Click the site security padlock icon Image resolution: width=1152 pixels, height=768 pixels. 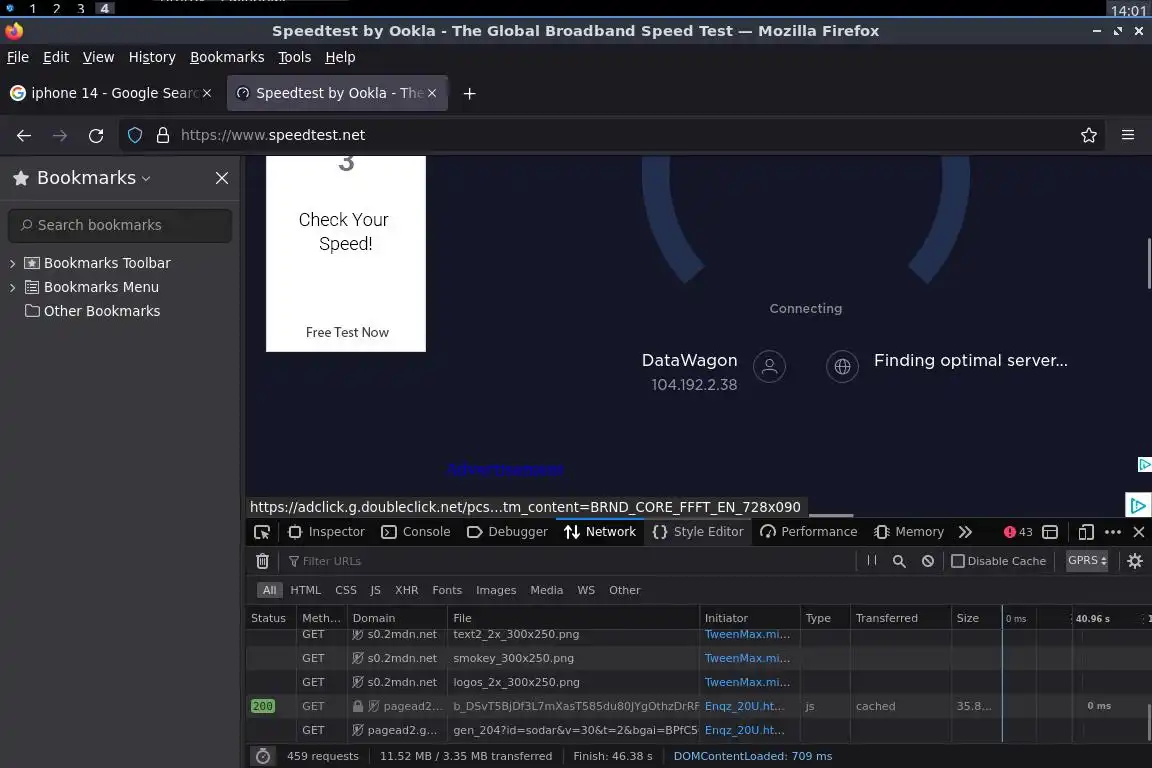[x=163, y=135]
